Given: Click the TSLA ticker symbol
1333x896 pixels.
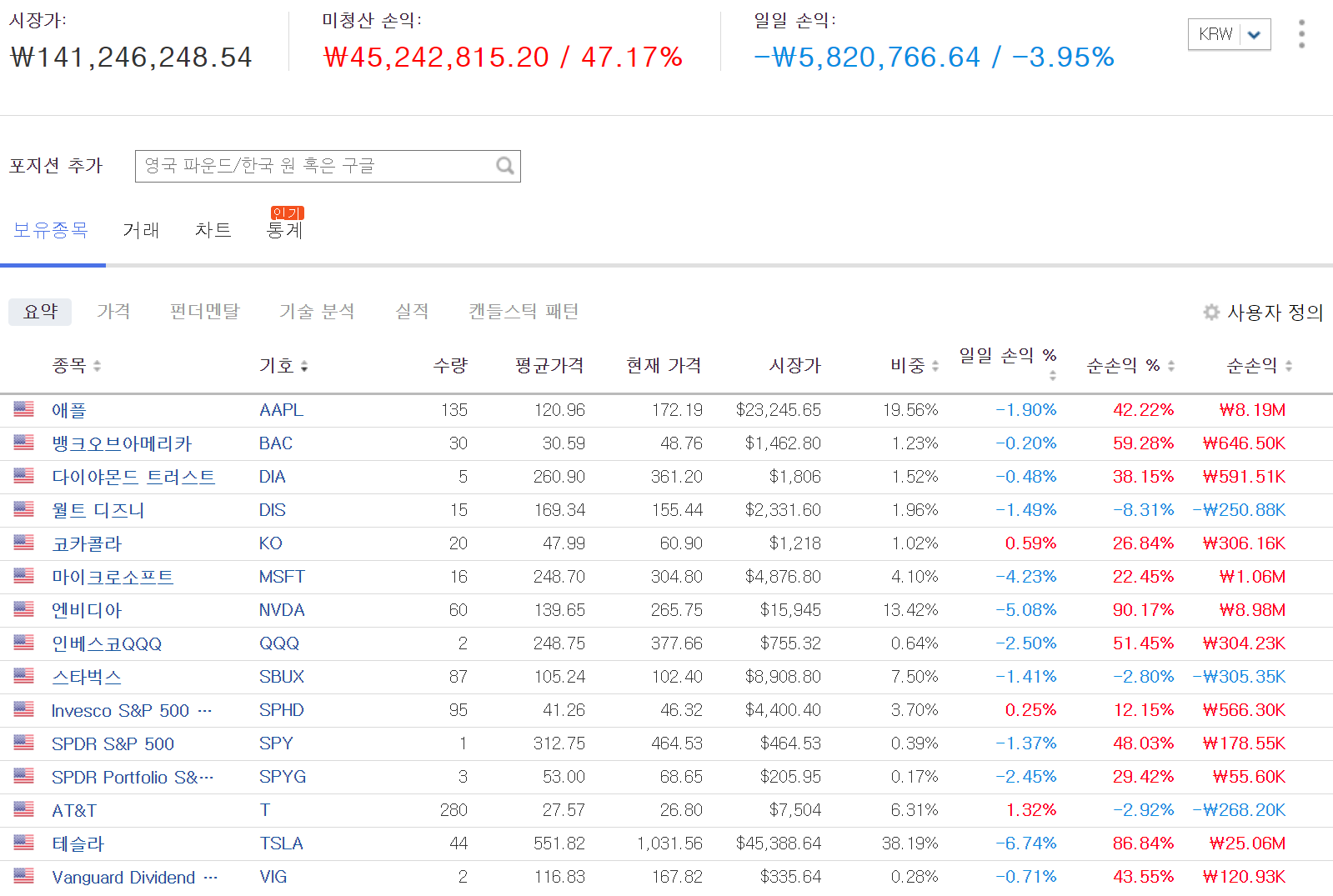Looking at the screenshot, I should pyautogui.click(x=281, y=843).
